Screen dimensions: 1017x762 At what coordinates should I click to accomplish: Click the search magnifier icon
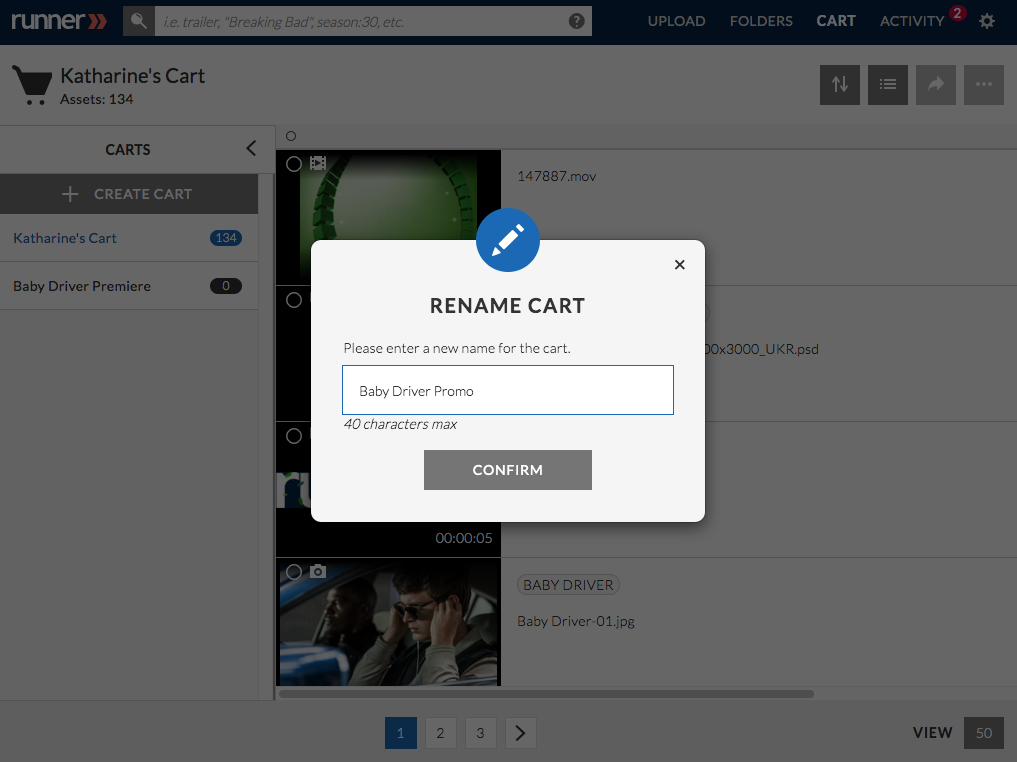(x=139, y=21)
